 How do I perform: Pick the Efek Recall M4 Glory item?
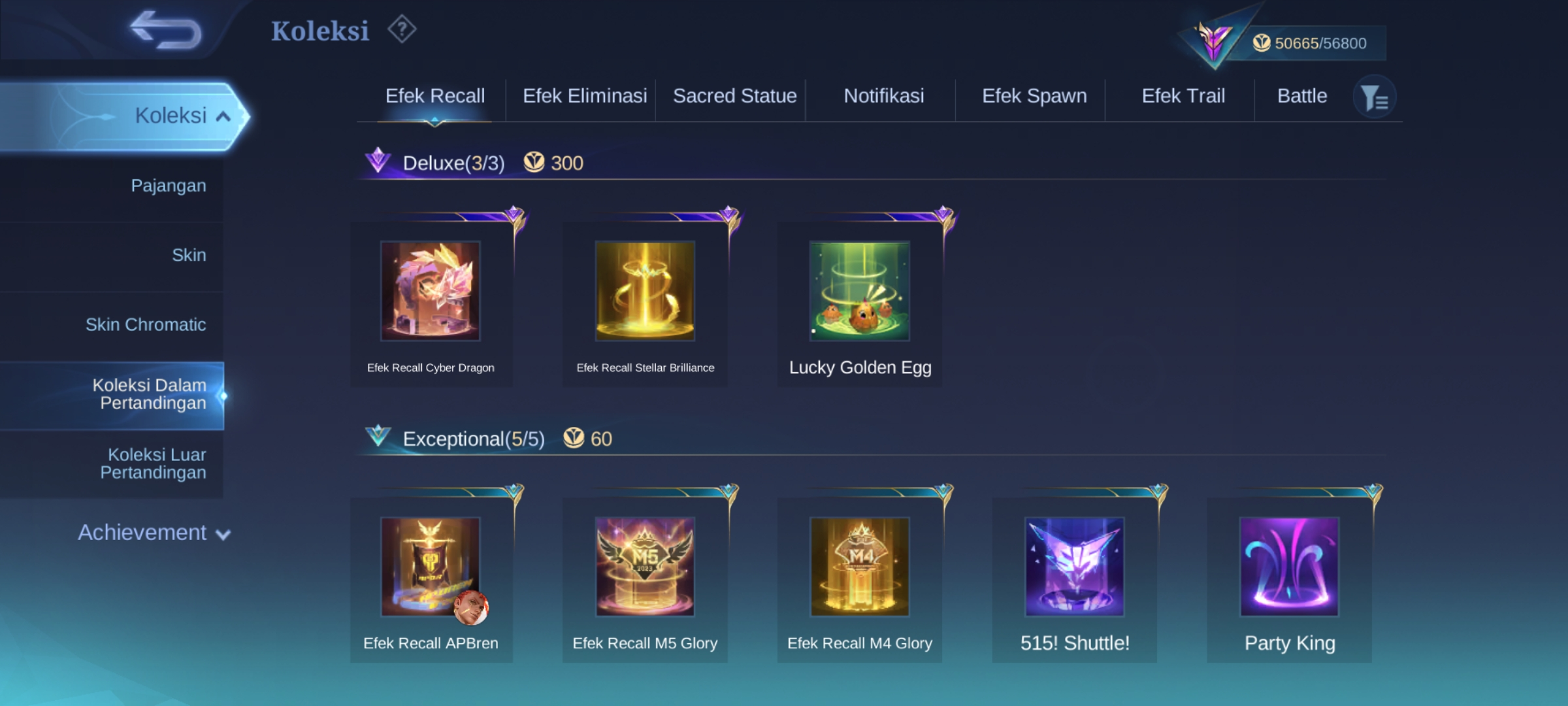(860, 580)
